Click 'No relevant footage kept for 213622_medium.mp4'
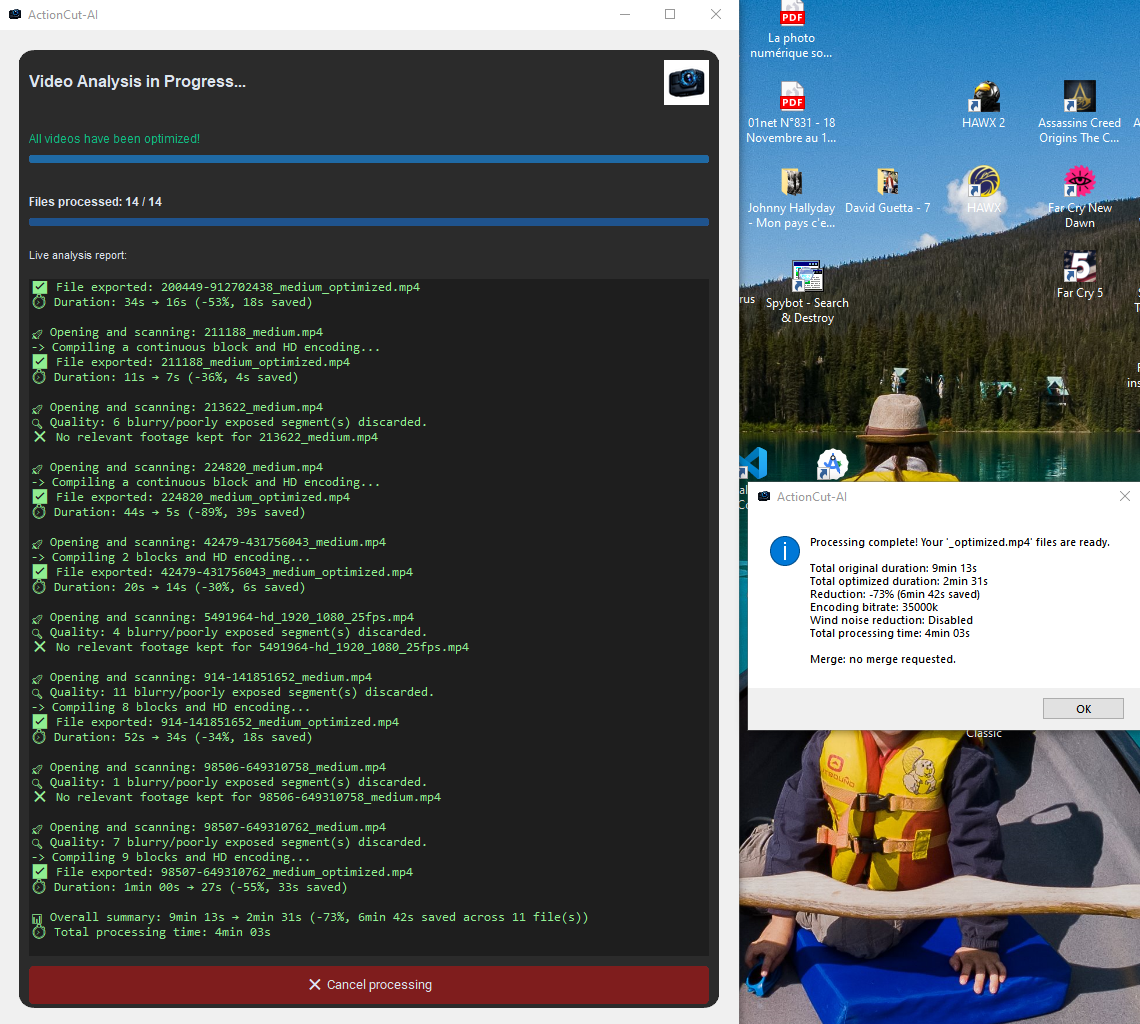The image size is (1140, 1024). coord(205,437)
